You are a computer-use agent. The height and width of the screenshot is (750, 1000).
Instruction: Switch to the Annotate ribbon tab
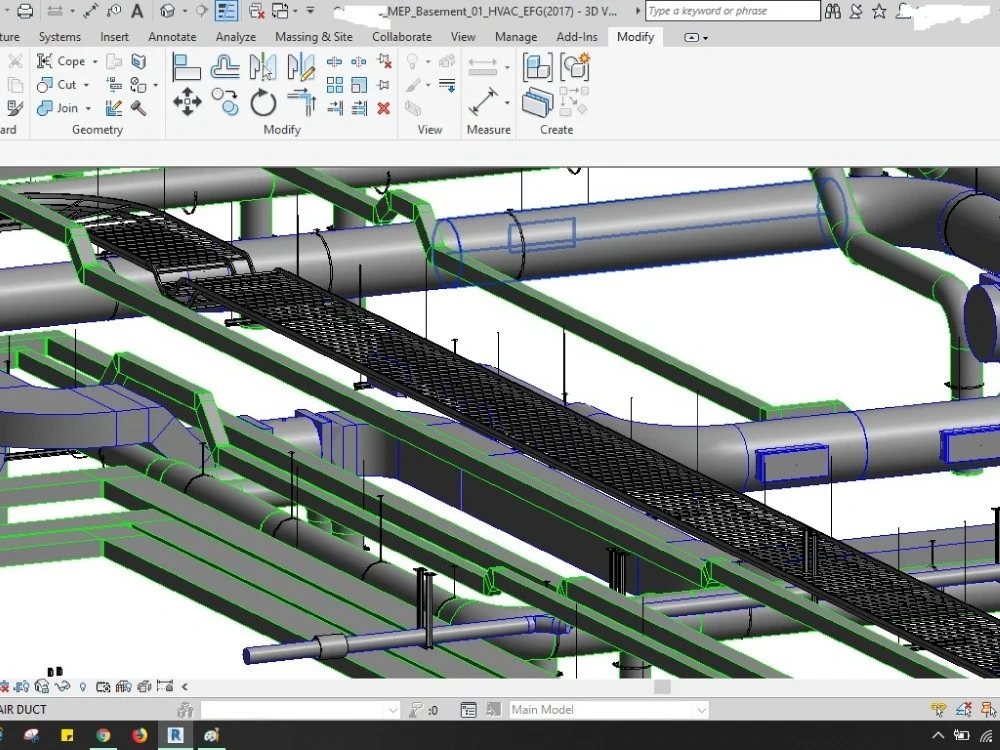pyautogui.click(x=172, y=37)
